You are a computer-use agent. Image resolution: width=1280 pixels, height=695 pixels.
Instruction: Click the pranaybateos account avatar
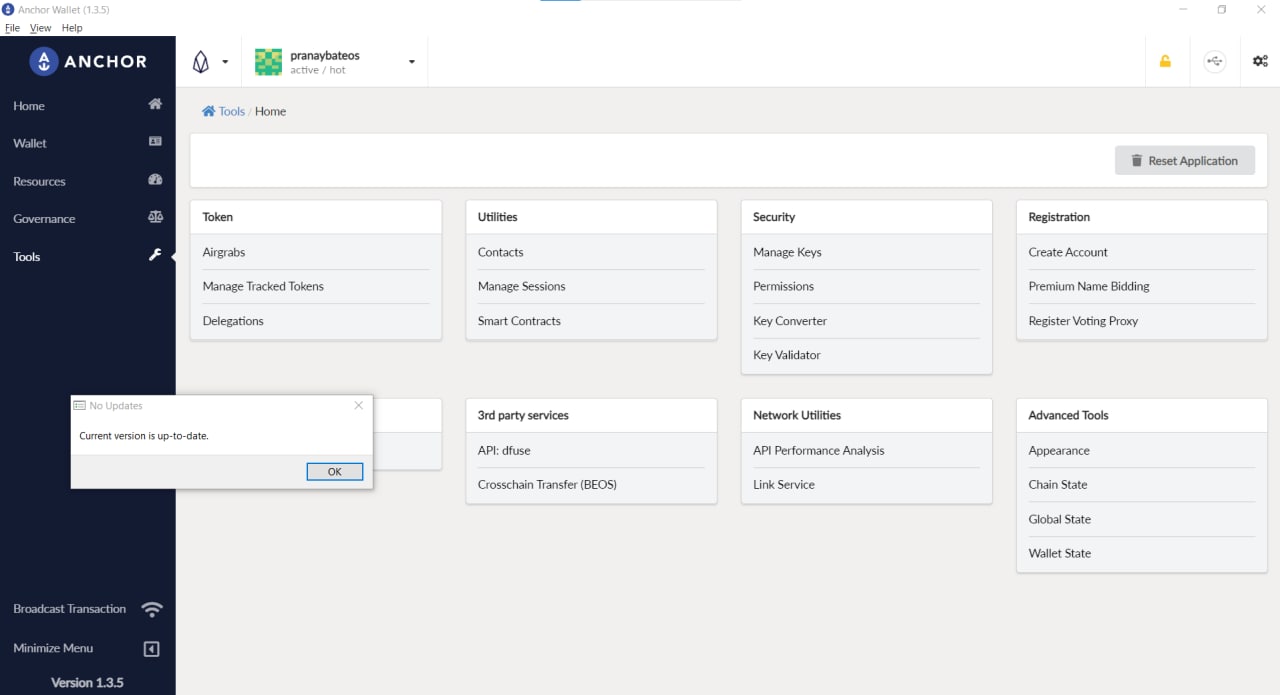tap(268, 62)
